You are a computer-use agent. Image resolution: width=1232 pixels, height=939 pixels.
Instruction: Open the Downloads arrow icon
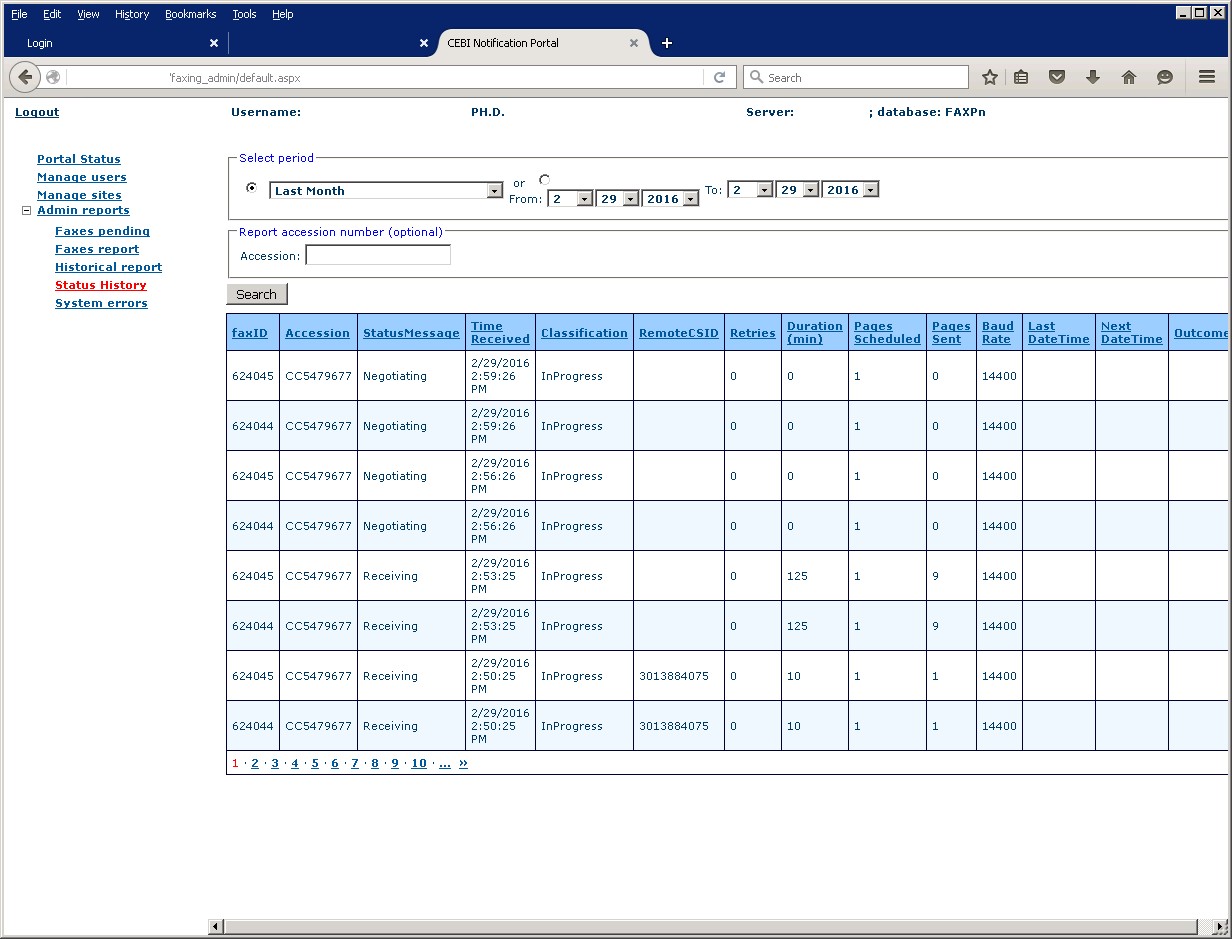tap(1093, 77)
